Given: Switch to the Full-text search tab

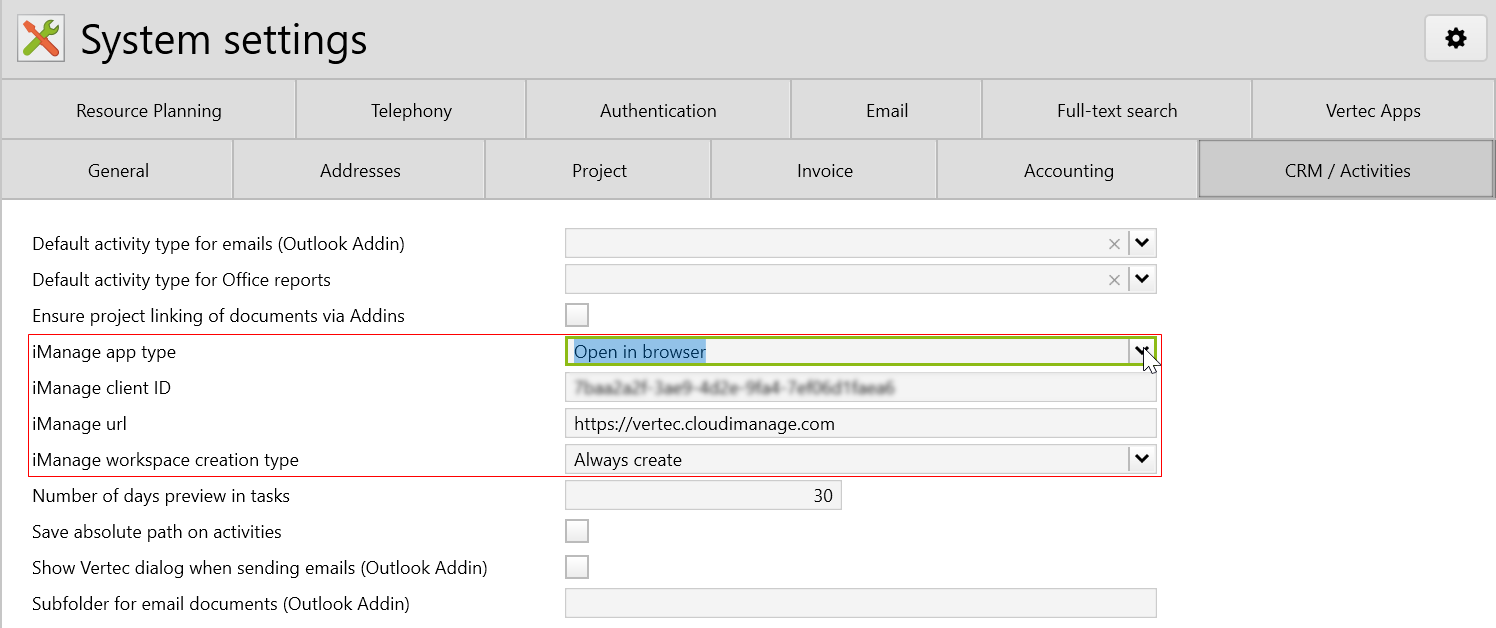Looking at the screenshot, I should click(x=1116, y=111).
